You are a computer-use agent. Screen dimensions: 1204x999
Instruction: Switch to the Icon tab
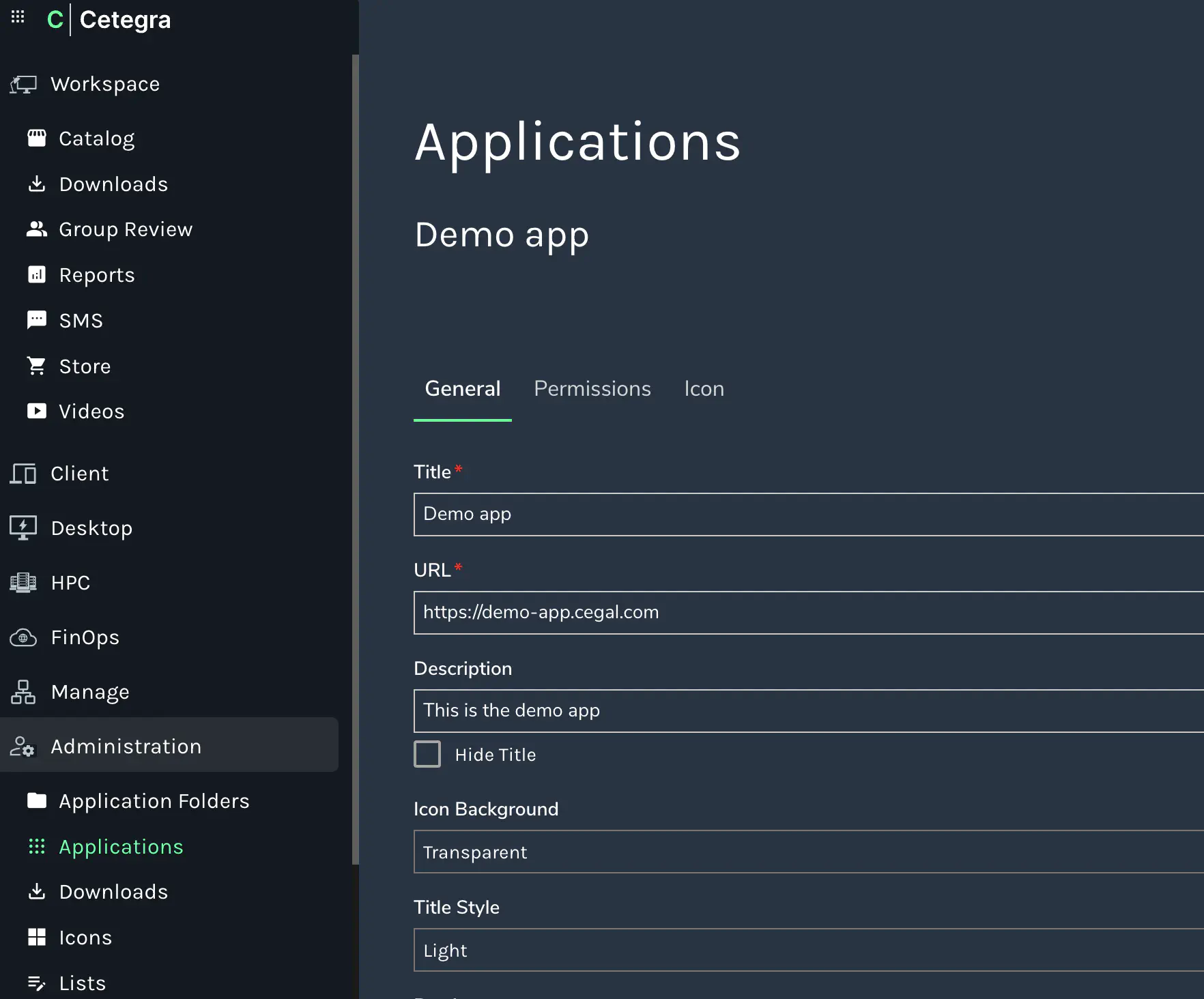[704, 388]
